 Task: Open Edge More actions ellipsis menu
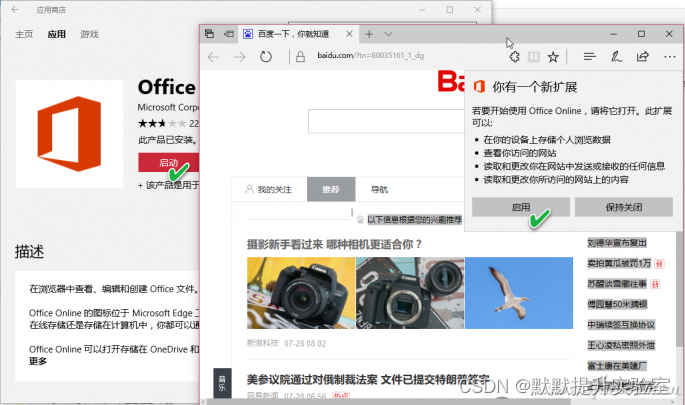tap(670, 57)
